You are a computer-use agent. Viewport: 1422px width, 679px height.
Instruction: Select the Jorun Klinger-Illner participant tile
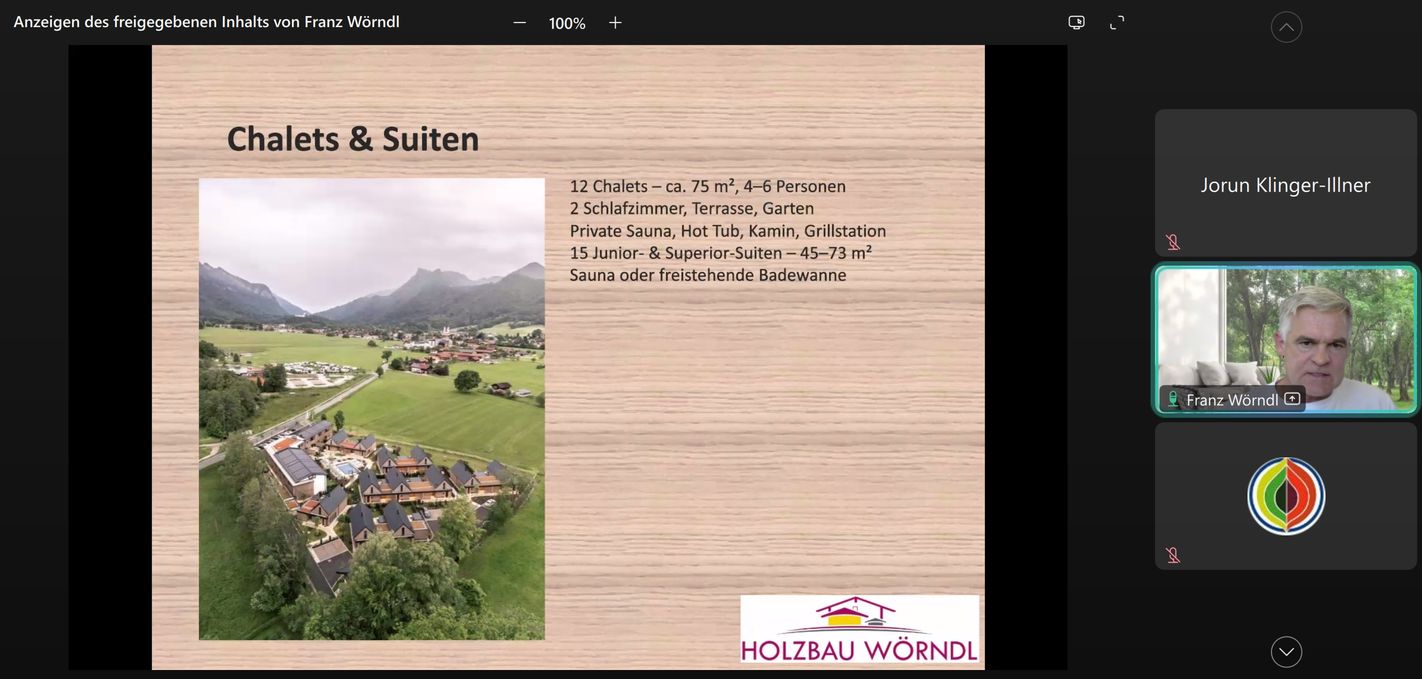pos(1285,184)
